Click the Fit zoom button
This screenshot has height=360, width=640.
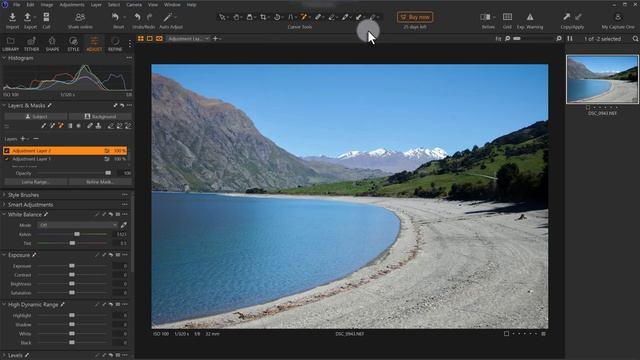click(x=498, y=39)
